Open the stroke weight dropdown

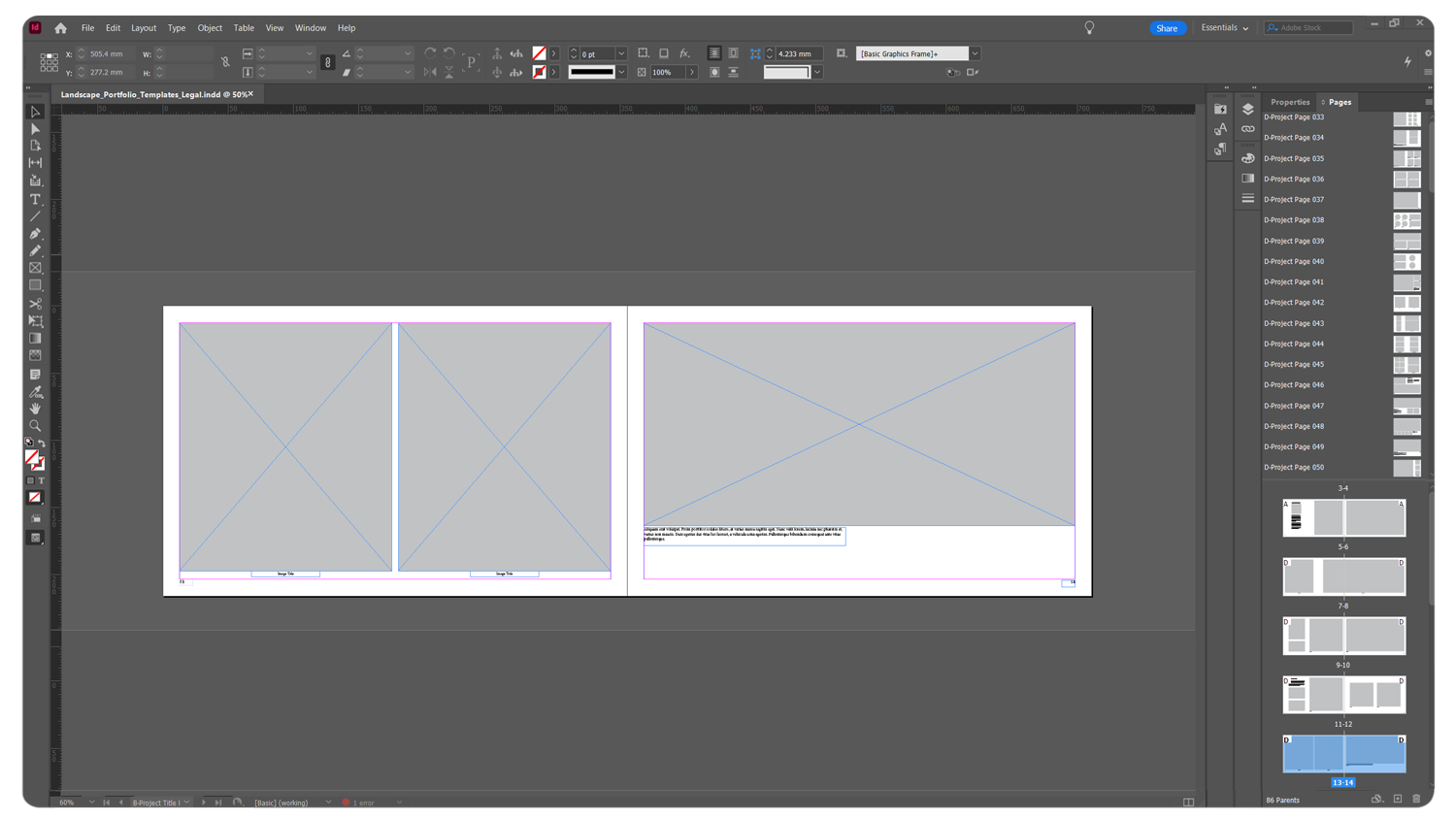pyautogui.click(x=621, y=53)
